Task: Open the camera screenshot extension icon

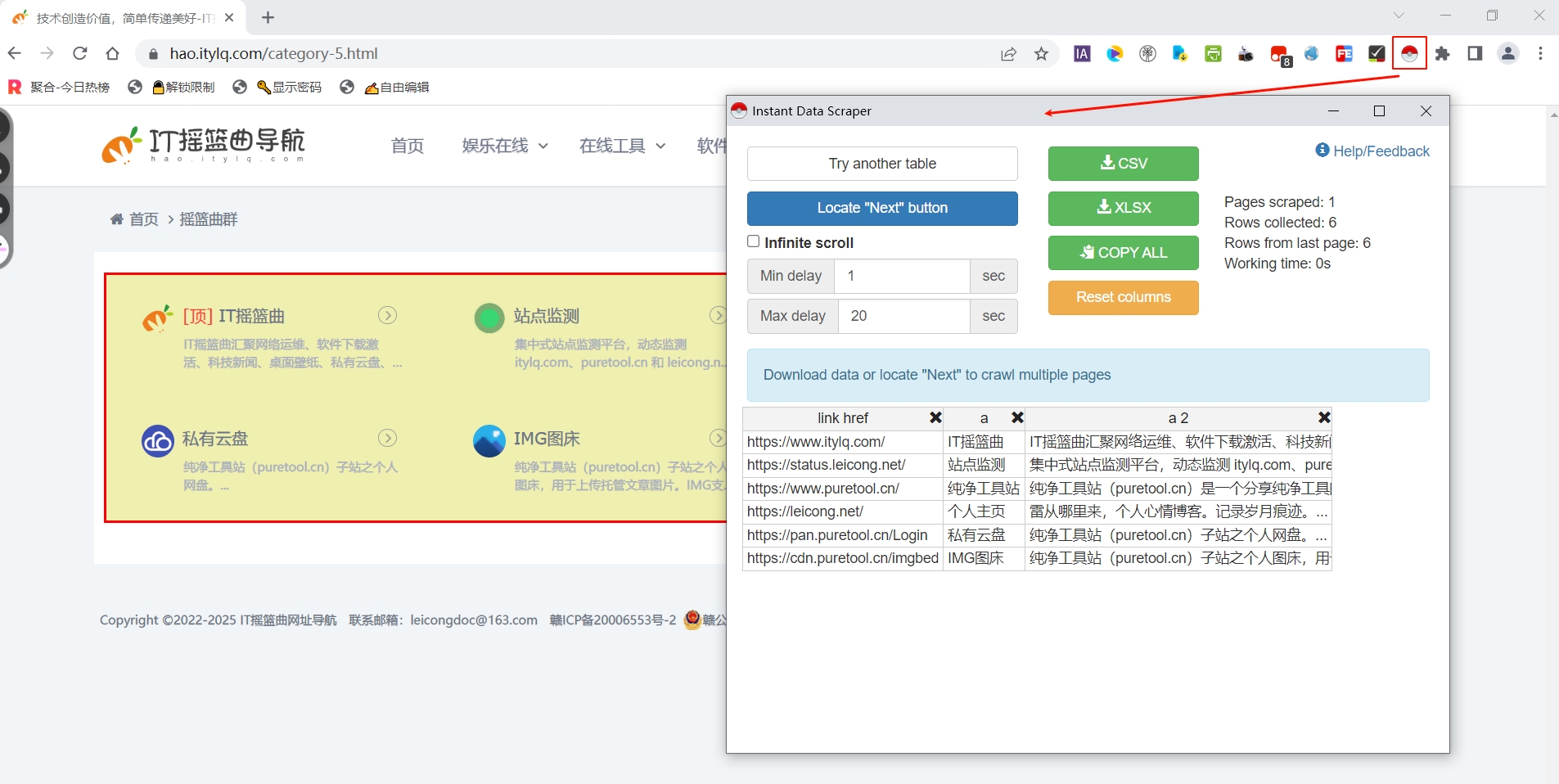Action: (1245, 53)
